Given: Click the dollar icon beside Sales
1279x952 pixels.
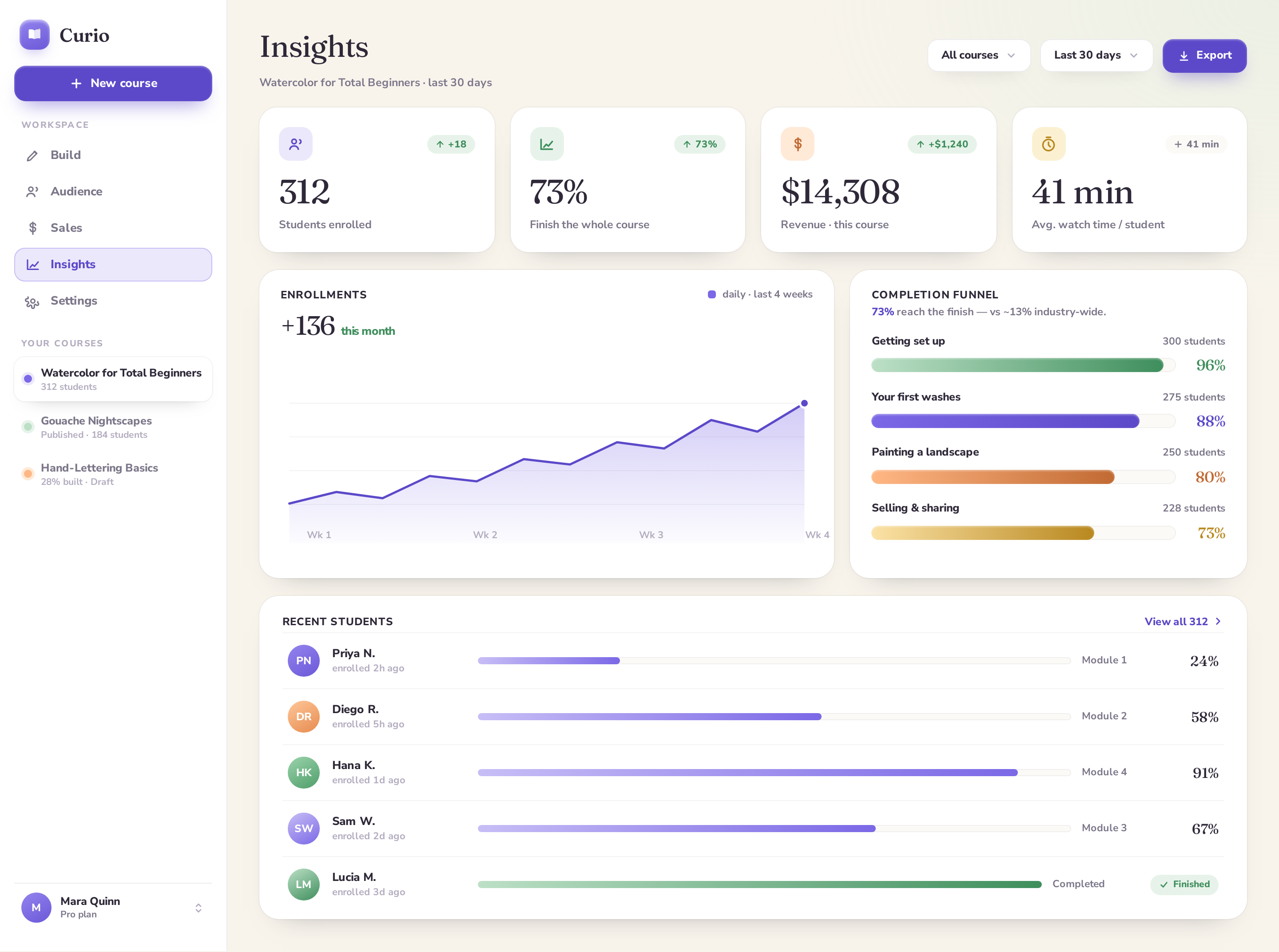Looking at the screenshot, I should [32, 228].
